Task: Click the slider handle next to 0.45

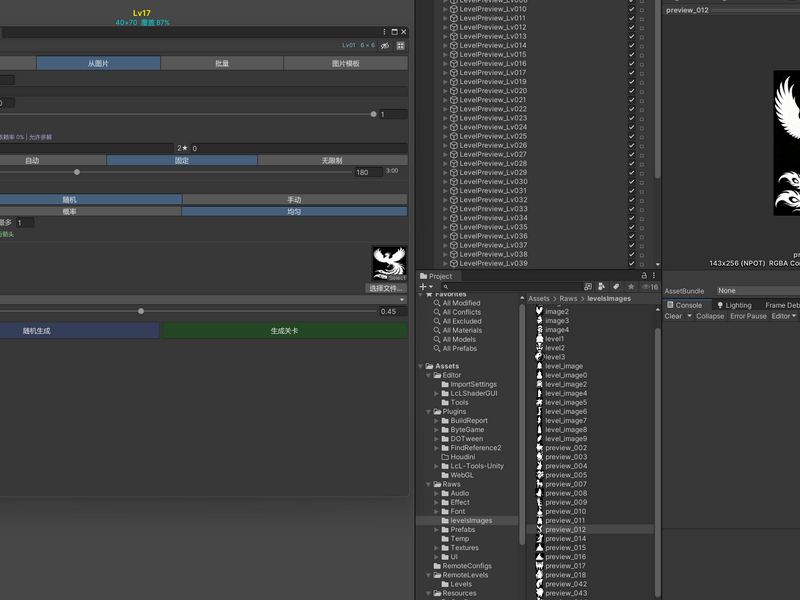Action: point(141,311)
